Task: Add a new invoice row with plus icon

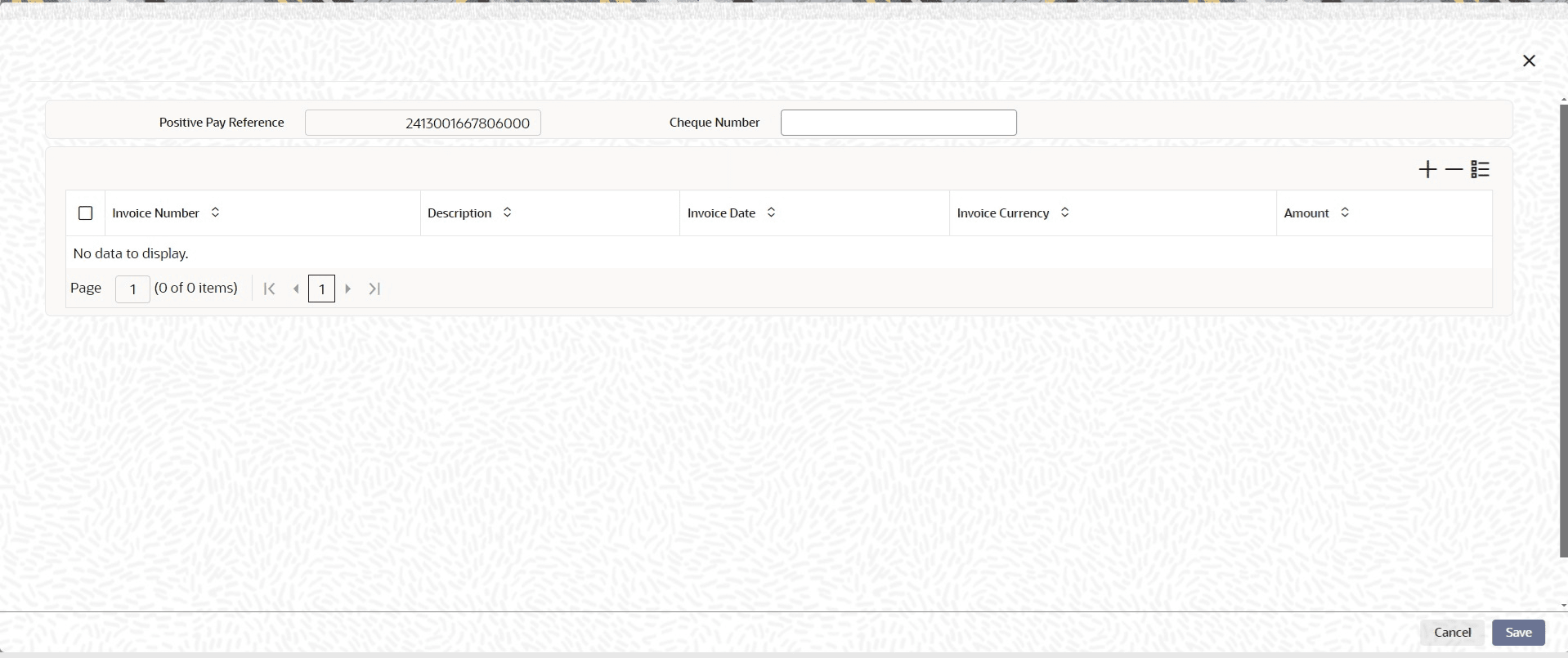Action: 1427,169
